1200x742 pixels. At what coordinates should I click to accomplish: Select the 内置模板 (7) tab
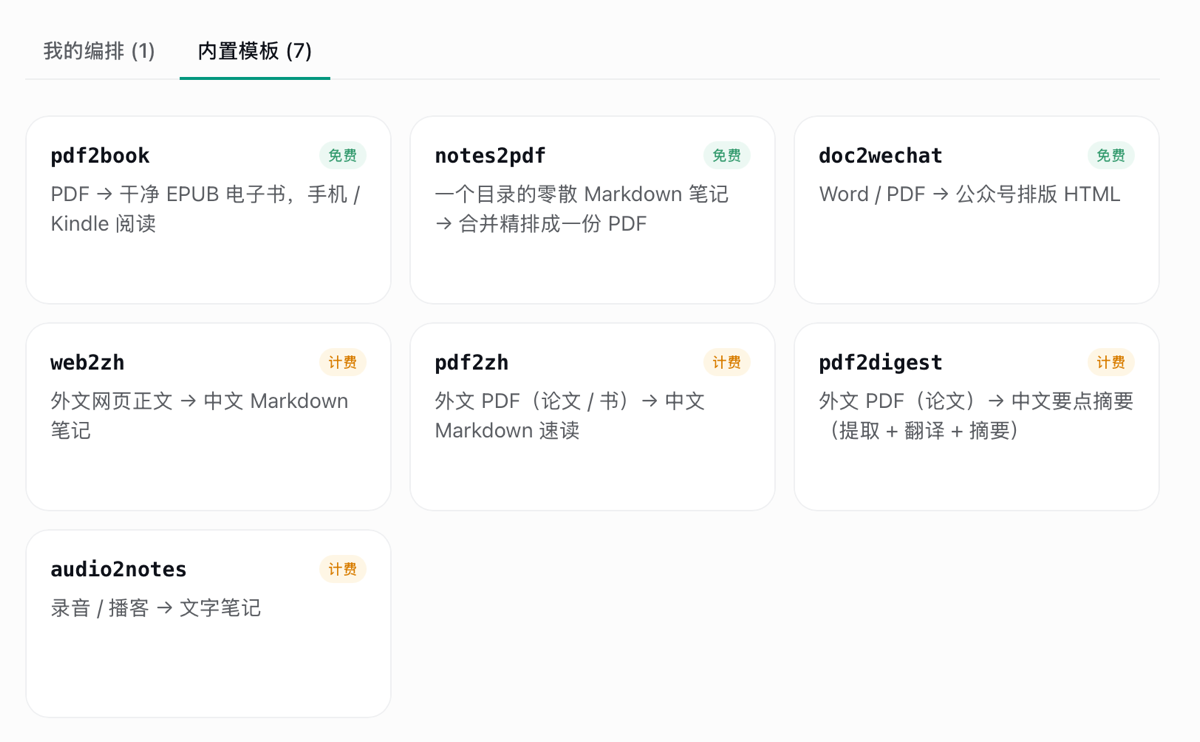255,50
